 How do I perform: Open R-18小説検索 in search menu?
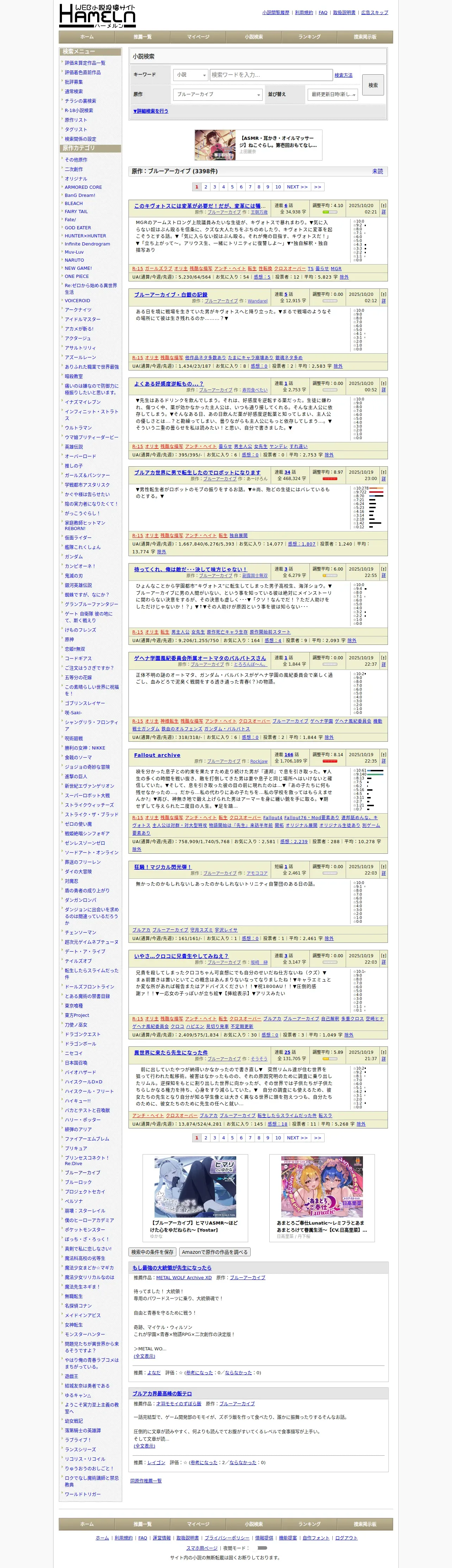tap(79, 110)
